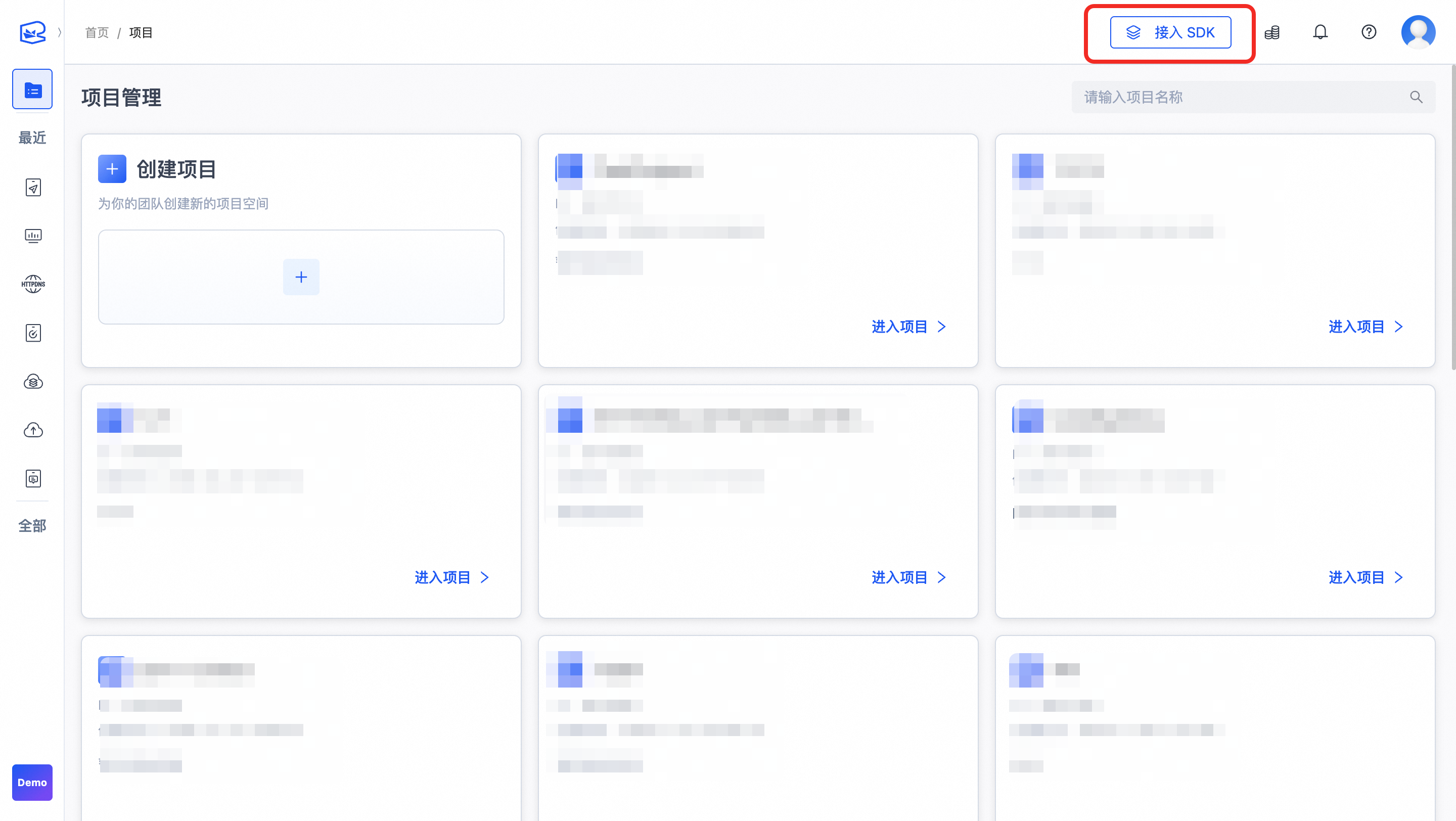1456x821 pixels.
Task: Open the analytics monitor icon in sidebar
Action: tap(33, 236)
